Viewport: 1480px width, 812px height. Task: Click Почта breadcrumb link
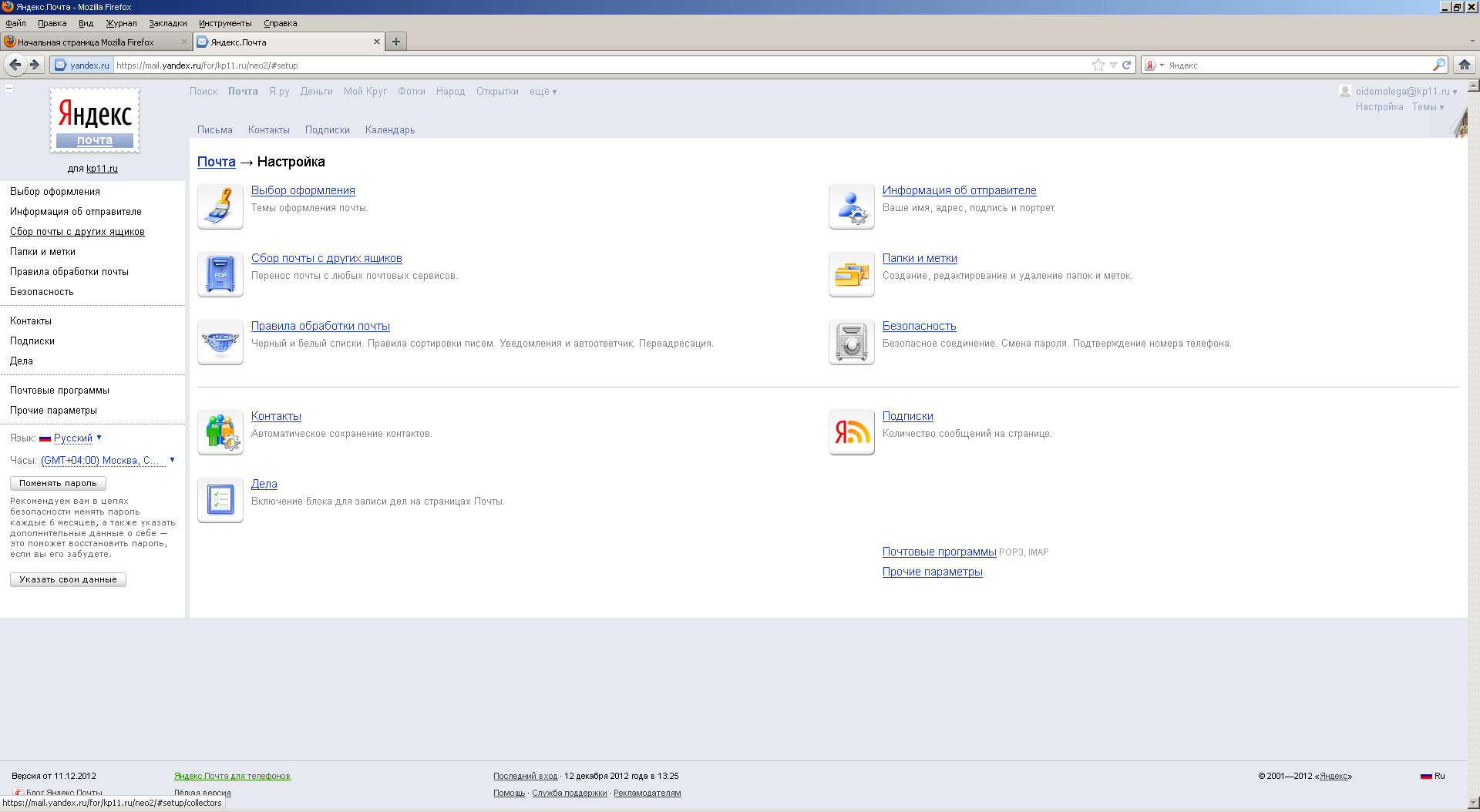(216, 162)
